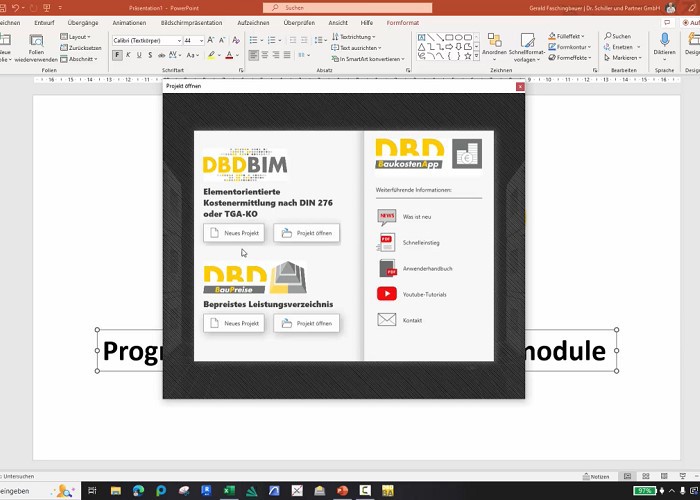
Task: Open the Formformat ribbon tab
Action: click(x=403, y=22)
